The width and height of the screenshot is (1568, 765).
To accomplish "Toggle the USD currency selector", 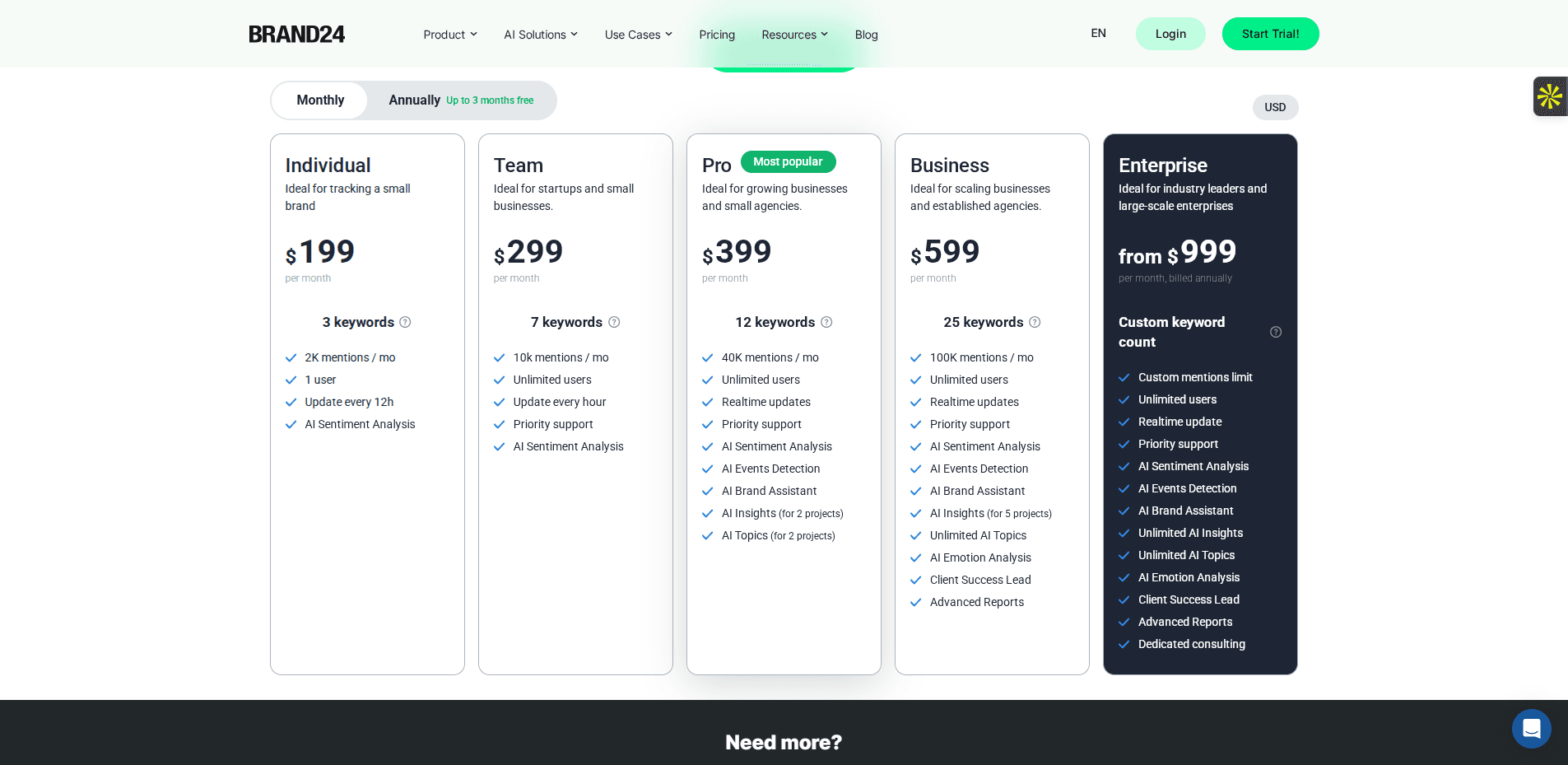I will tap(1274, 108).
